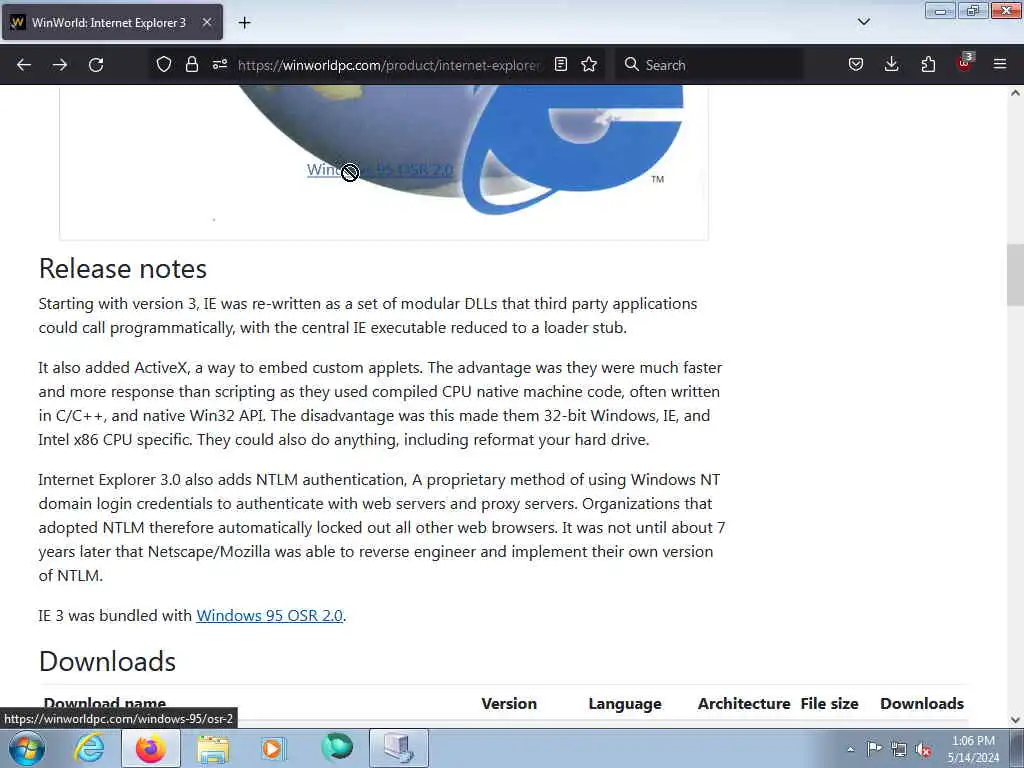Show hidden tray icons

tap(850, 749)
